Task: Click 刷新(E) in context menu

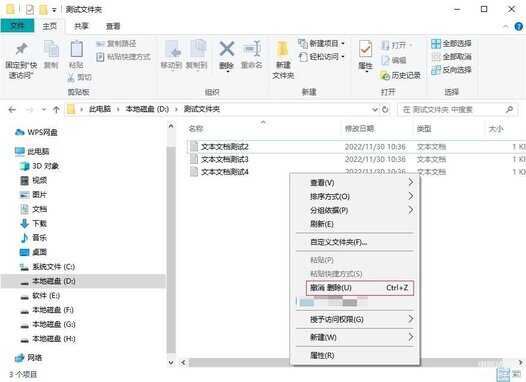Action: pyautogui.click(x=356, y=224)
